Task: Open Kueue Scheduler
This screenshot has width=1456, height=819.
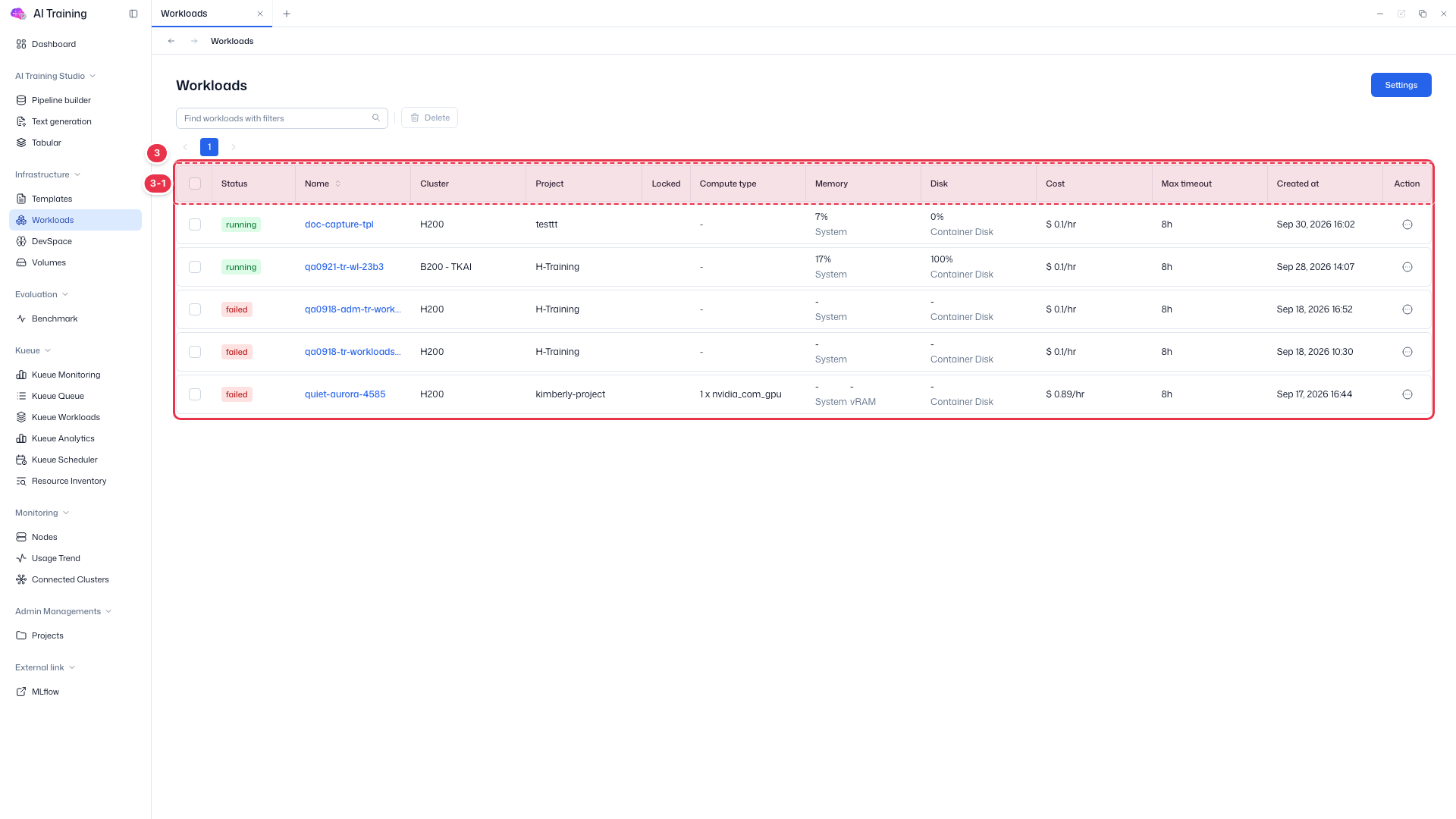Action: pyautogui.click(x=75, y=460)
